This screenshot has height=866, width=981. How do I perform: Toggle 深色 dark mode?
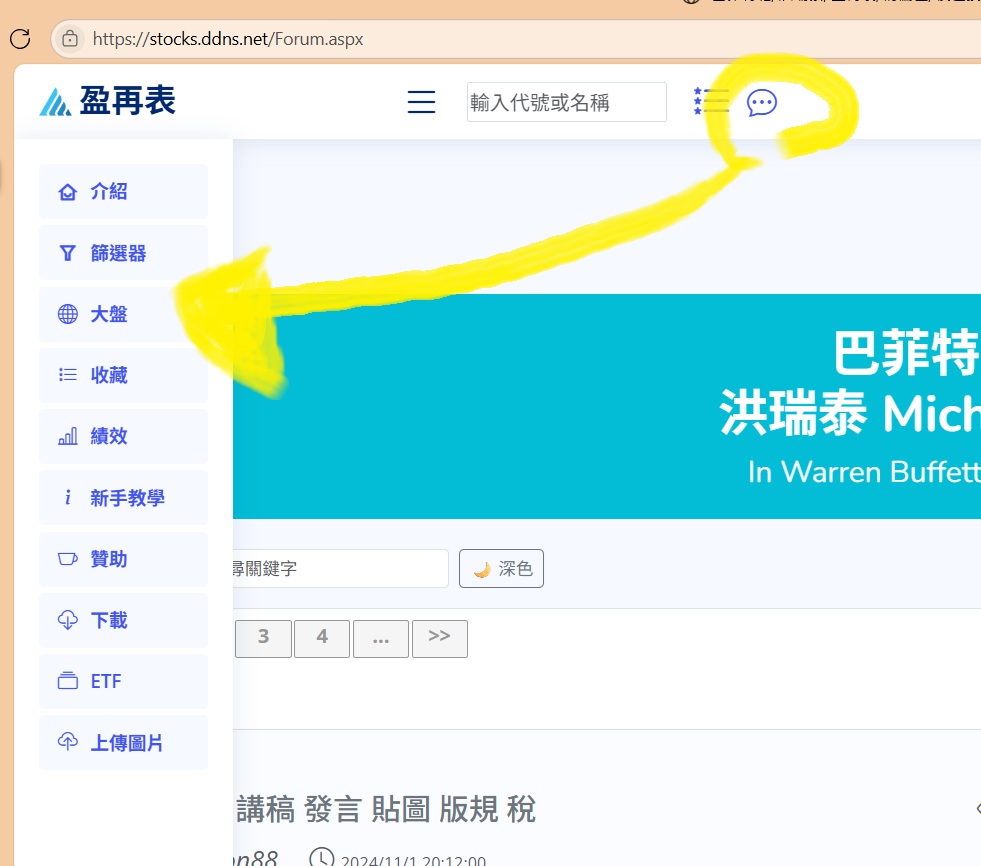point(501,569)
